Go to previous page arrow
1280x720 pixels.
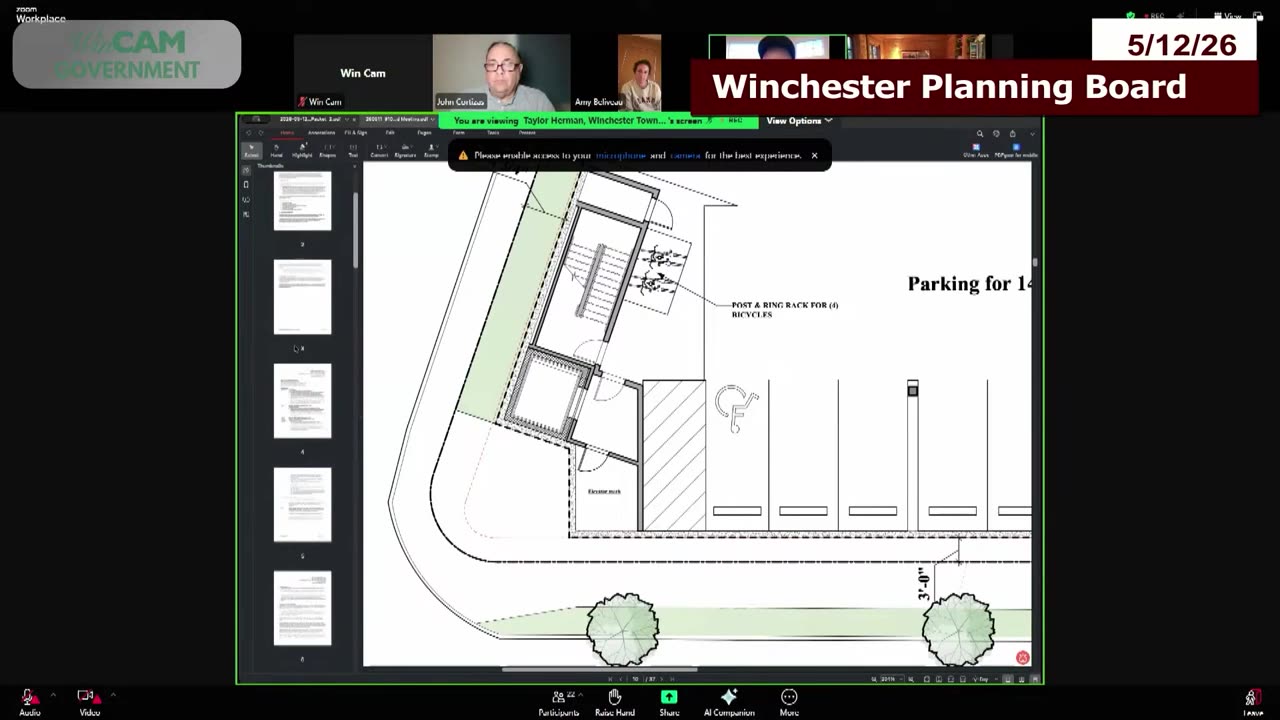pyautogui.click(x=622, y=679)
